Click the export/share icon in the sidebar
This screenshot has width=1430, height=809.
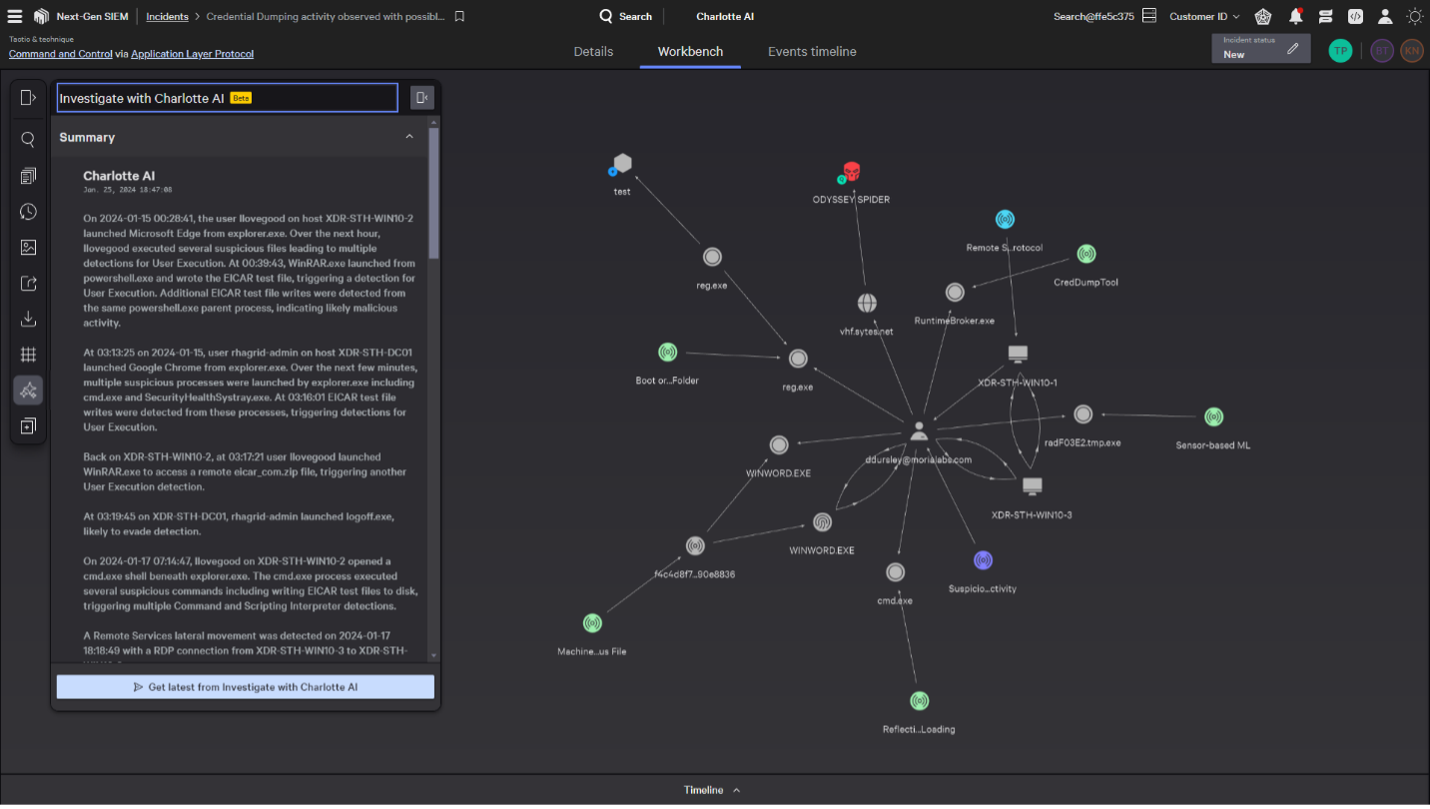28,283
